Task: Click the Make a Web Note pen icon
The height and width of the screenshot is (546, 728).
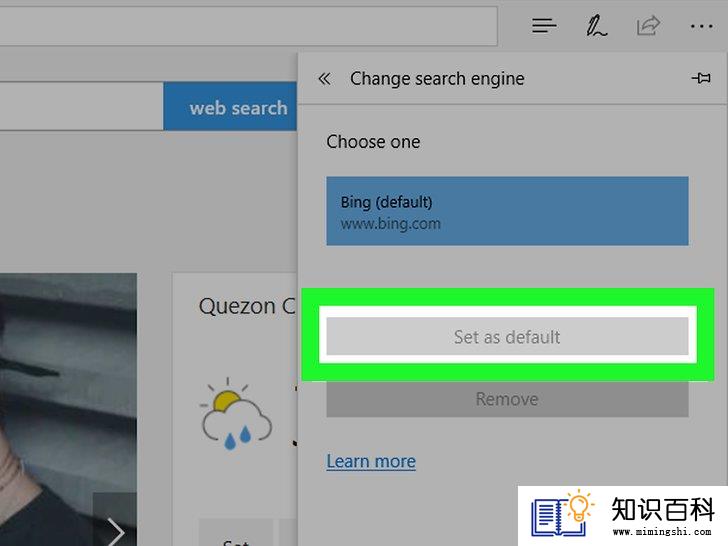Action: pos(596,26)
